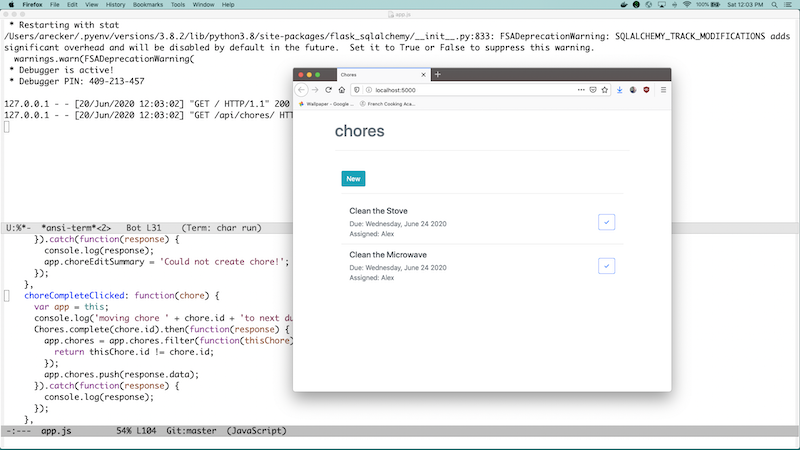
Task: Click the round profile extension icon
Action: 633,90
